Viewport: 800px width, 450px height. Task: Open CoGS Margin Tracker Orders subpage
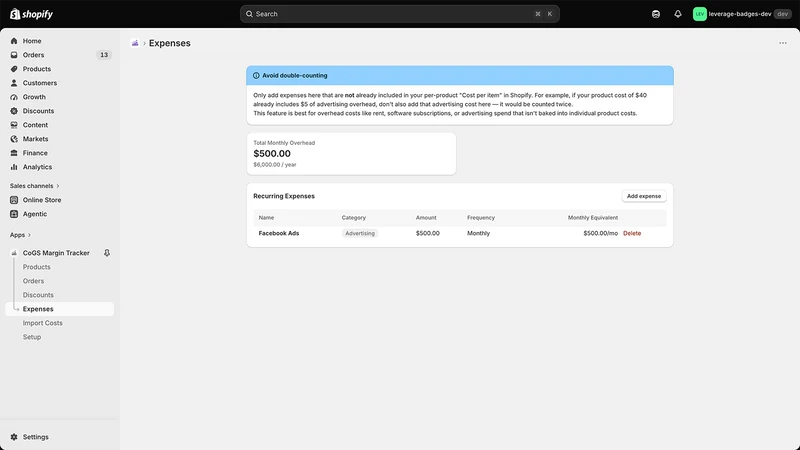pyautogui.click(x=33, y=281)
